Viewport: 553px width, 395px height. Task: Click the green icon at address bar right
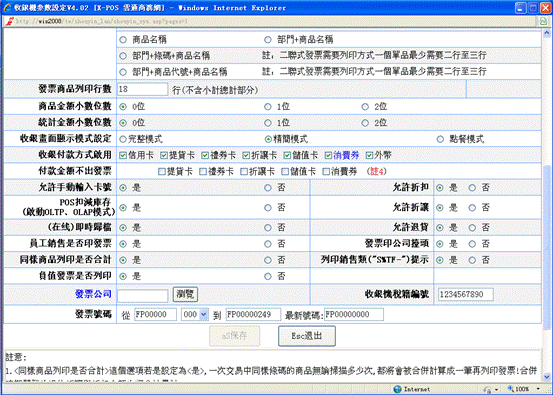click(x=544, y=21)
